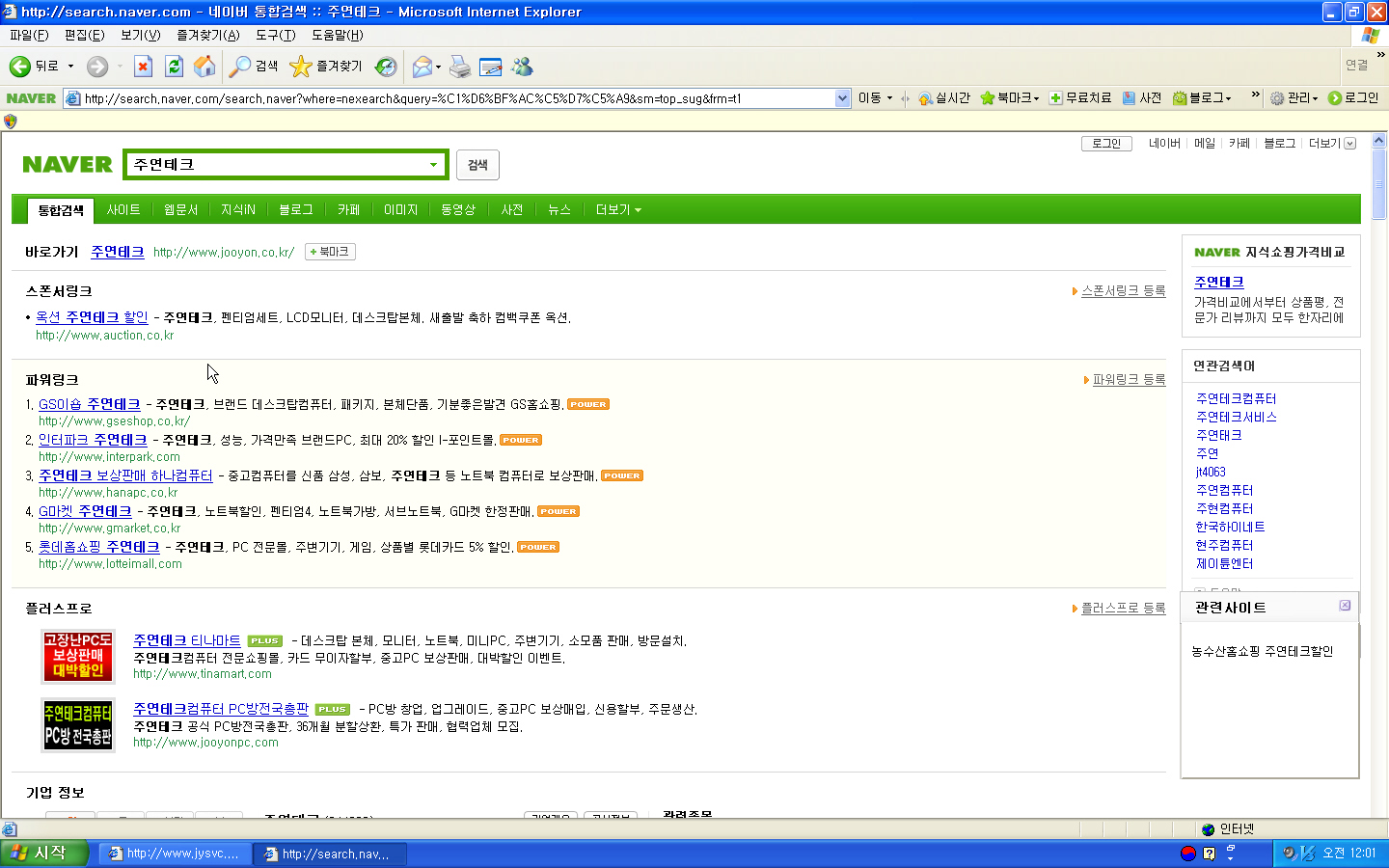This screenshot has width=1389, height=868.
Task: Click the 로그인 button at page top
Action: click(1106, 144)
